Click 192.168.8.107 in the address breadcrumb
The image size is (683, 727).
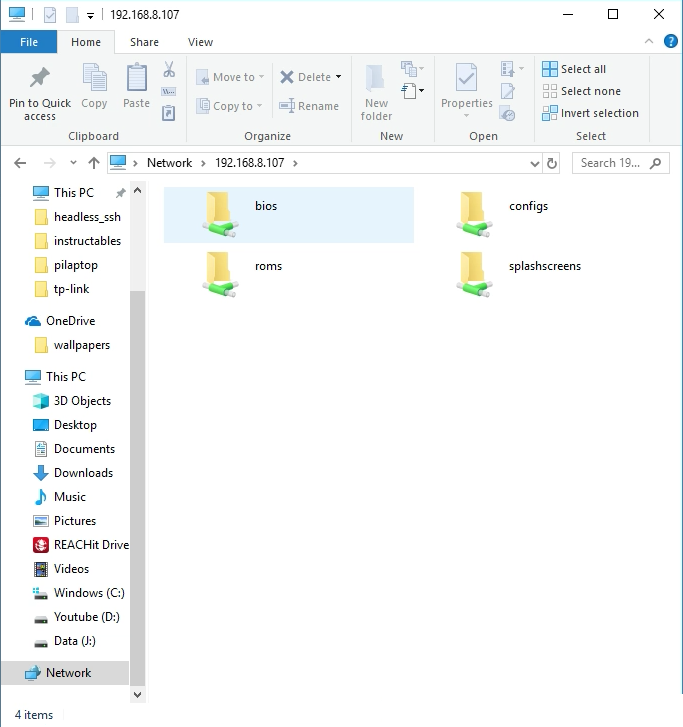(249, 163)
